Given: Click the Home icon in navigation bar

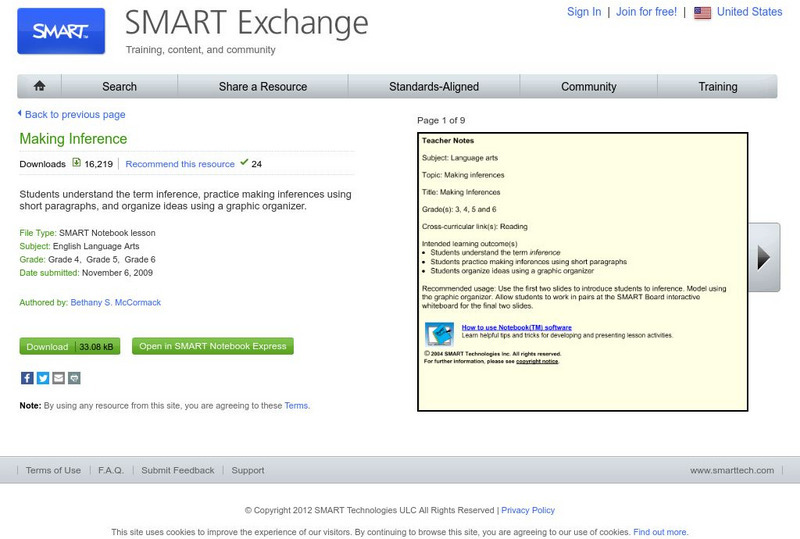Looking at the screenshot, I should click(40, 87).
